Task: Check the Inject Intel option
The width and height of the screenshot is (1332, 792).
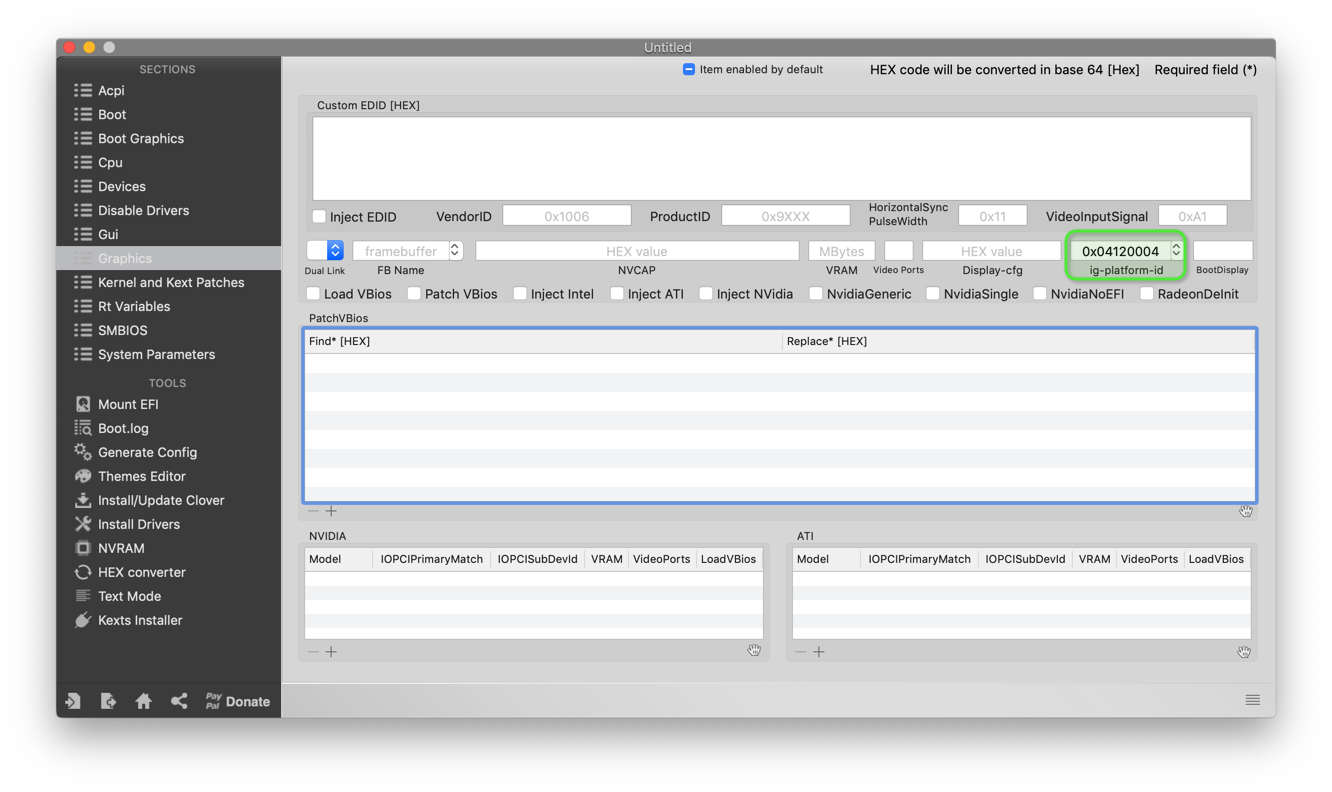Action: pos(520,293)
